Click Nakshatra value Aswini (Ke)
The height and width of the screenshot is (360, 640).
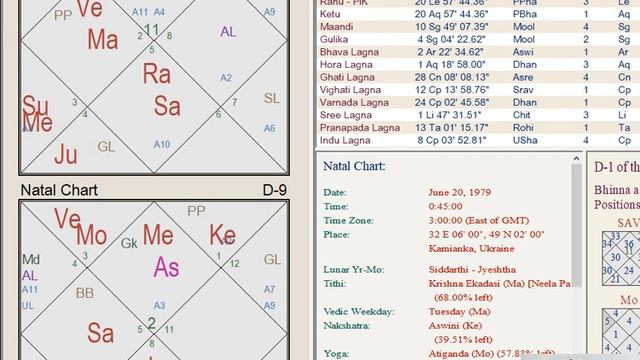point(455,326)
